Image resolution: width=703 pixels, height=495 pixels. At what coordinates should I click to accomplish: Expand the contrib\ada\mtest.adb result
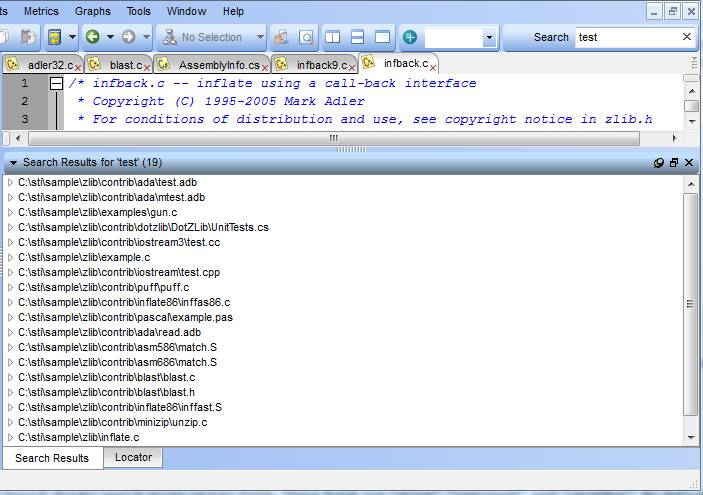click(10, 197)
